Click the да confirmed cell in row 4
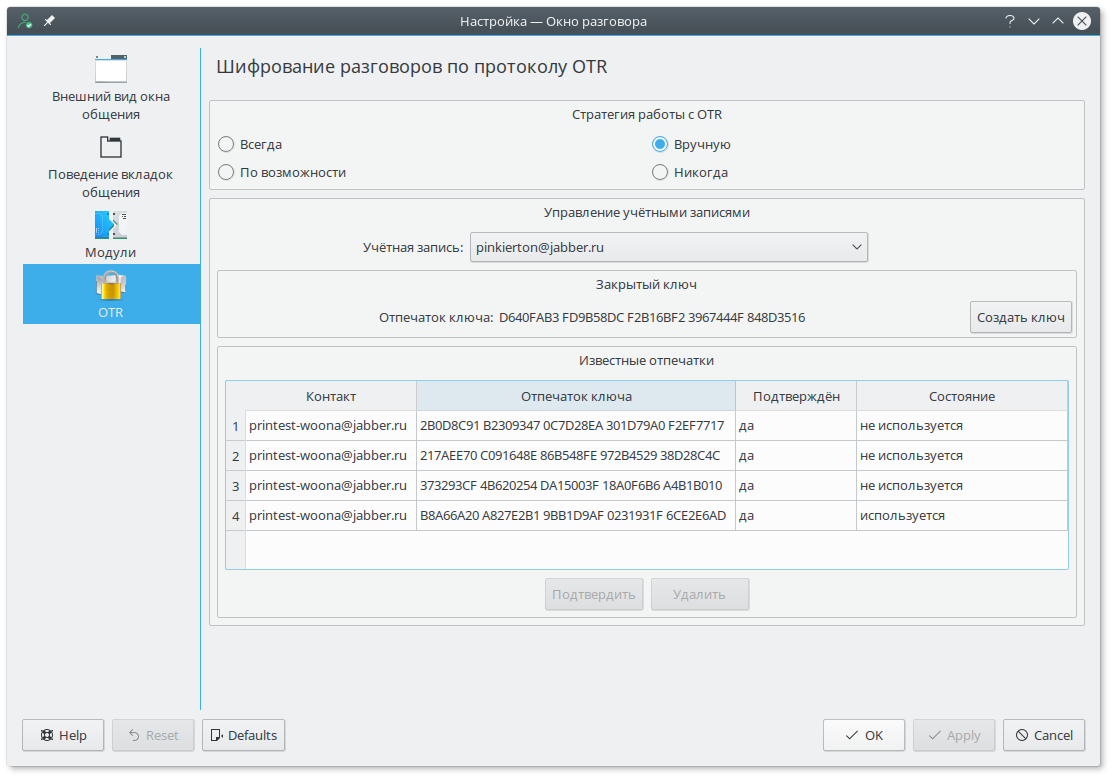 (x=796, y=516)
